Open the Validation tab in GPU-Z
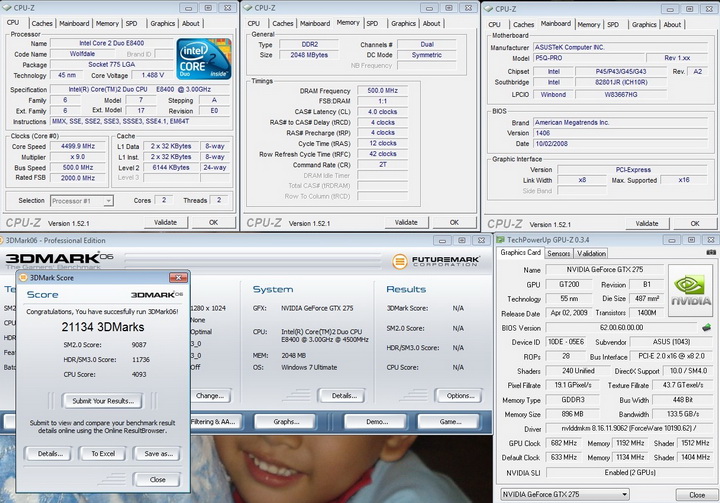 [591, 253]
